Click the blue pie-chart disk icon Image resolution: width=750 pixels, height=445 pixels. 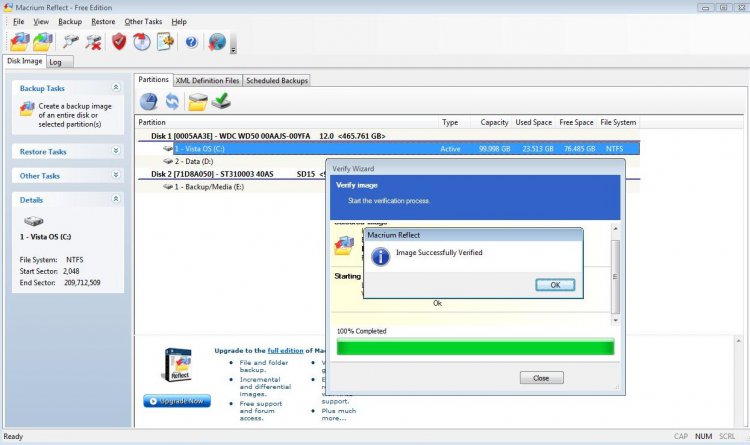[x=149, y=101]
